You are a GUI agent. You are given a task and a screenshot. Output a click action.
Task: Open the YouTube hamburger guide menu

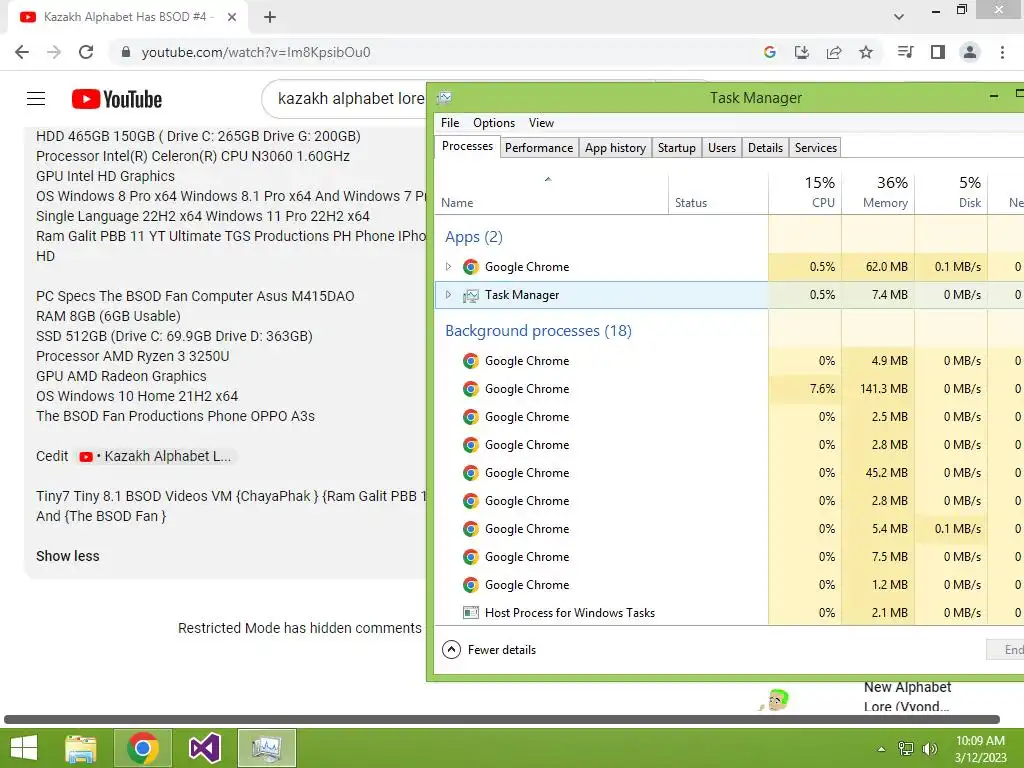tap(36, 99)
